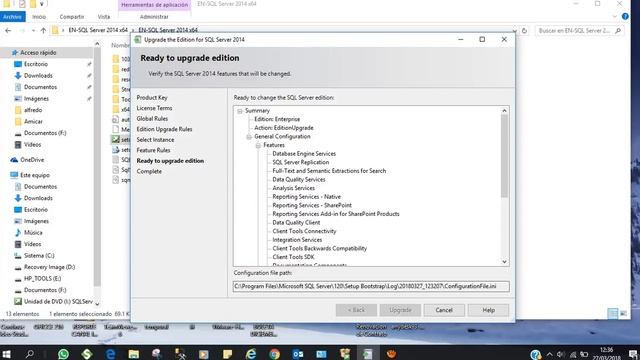640x360 pixels.
Task: Click the Back button in dialog
Action: 356,310
